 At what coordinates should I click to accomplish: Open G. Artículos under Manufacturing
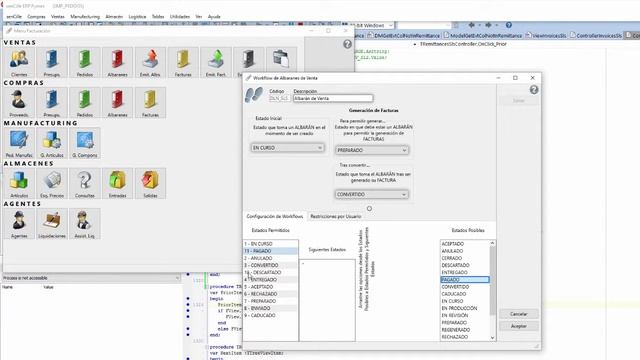coord(52,143)
